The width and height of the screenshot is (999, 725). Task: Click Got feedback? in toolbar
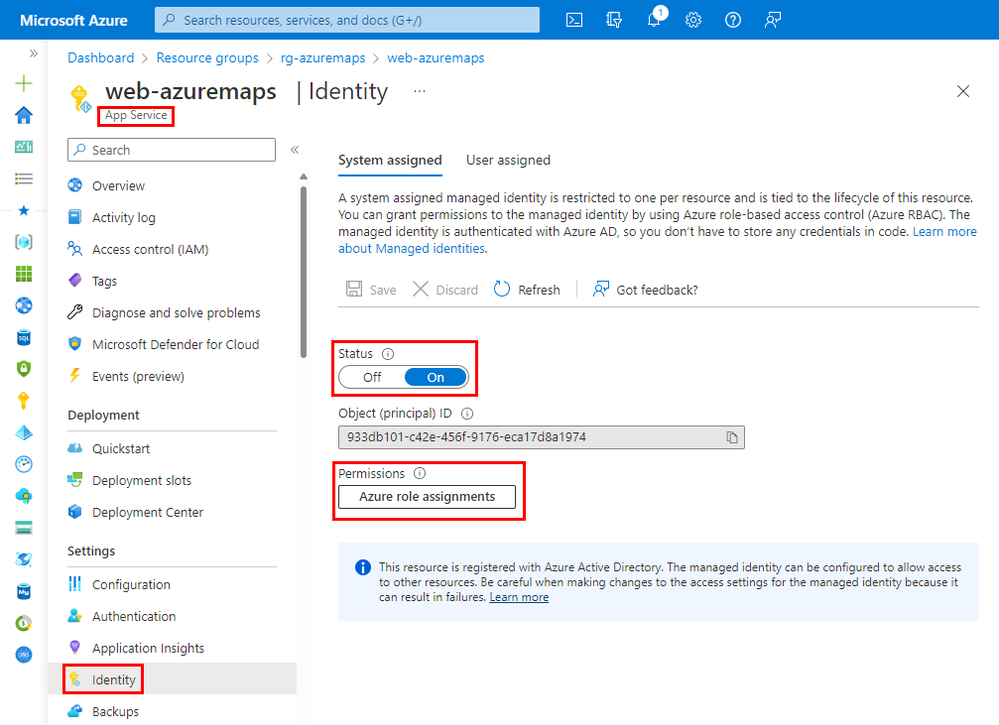645,290
